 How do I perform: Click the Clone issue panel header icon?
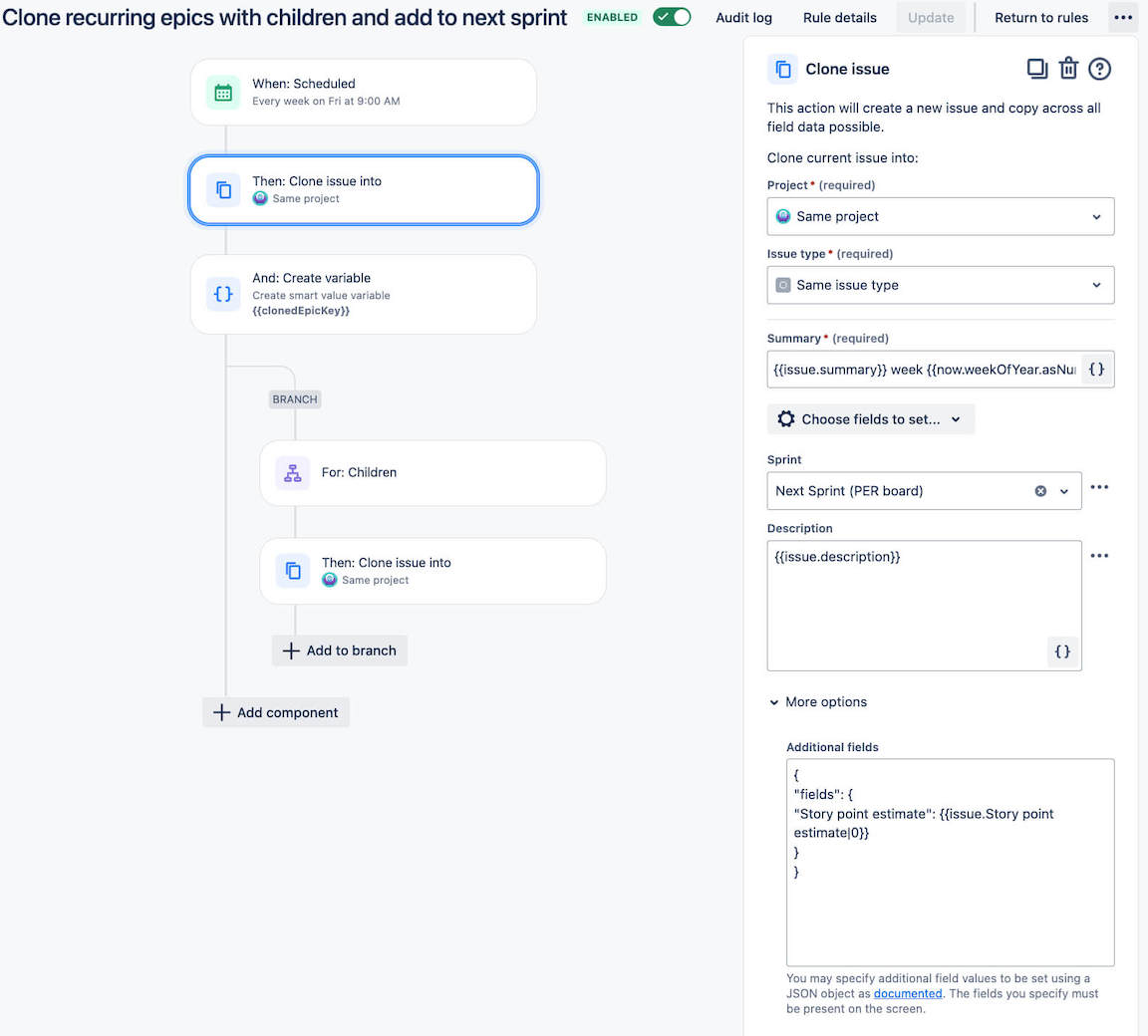[x=782, y=70]
